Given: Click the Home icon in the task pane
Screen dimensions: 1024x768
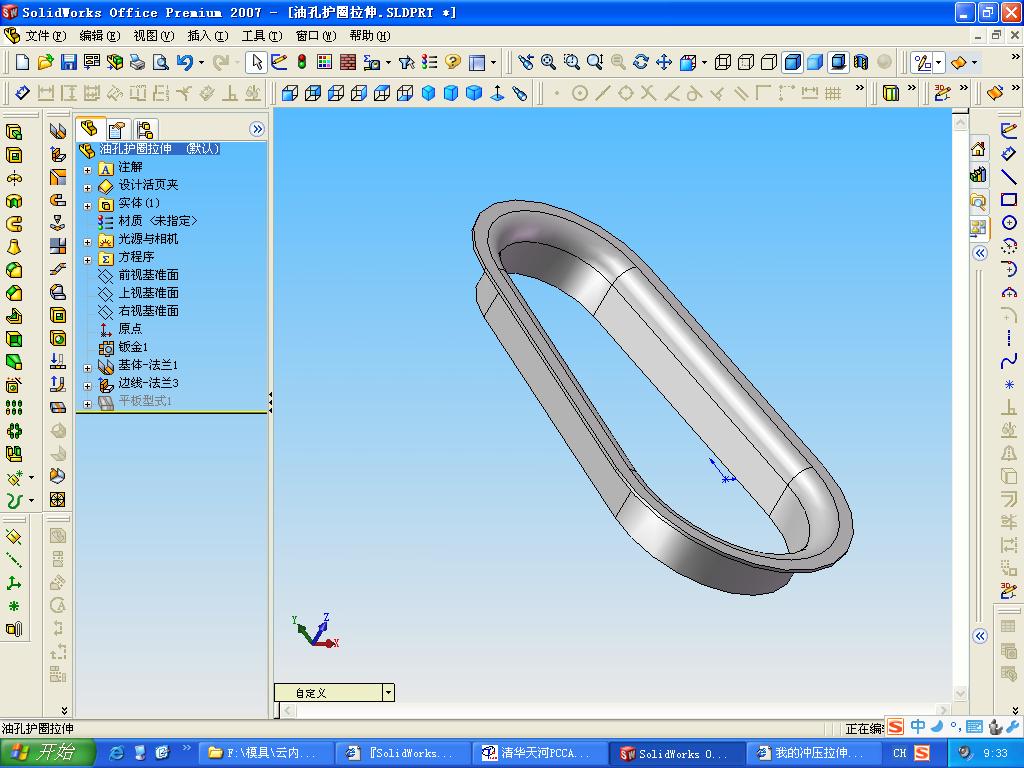Looking at the screenshot, I should 978,150.
